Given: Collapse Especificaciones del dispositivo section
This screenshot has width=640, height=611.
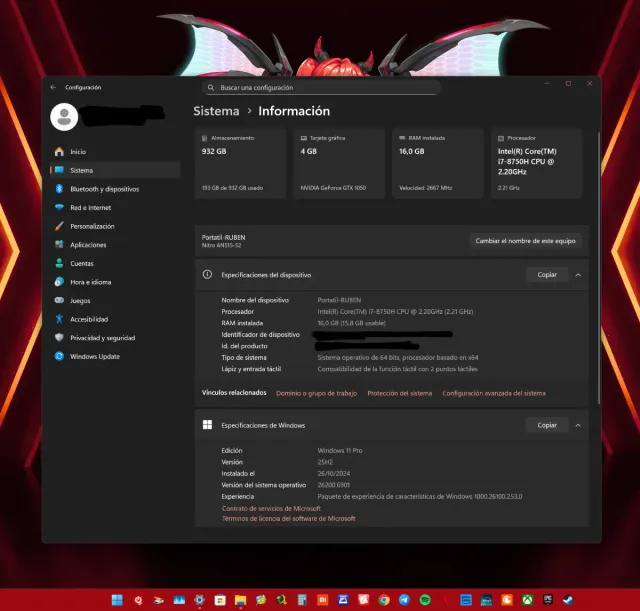Looking at the screenshot, I should [x=578, y=275].
